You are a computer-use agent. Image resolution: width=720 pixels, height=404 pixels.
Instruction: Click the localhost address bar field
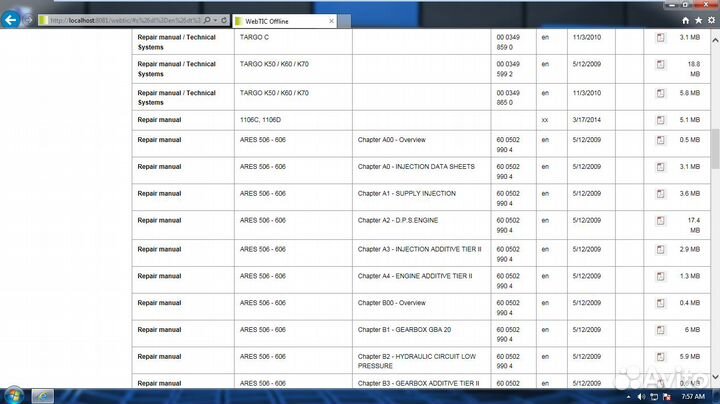point(120,20)
